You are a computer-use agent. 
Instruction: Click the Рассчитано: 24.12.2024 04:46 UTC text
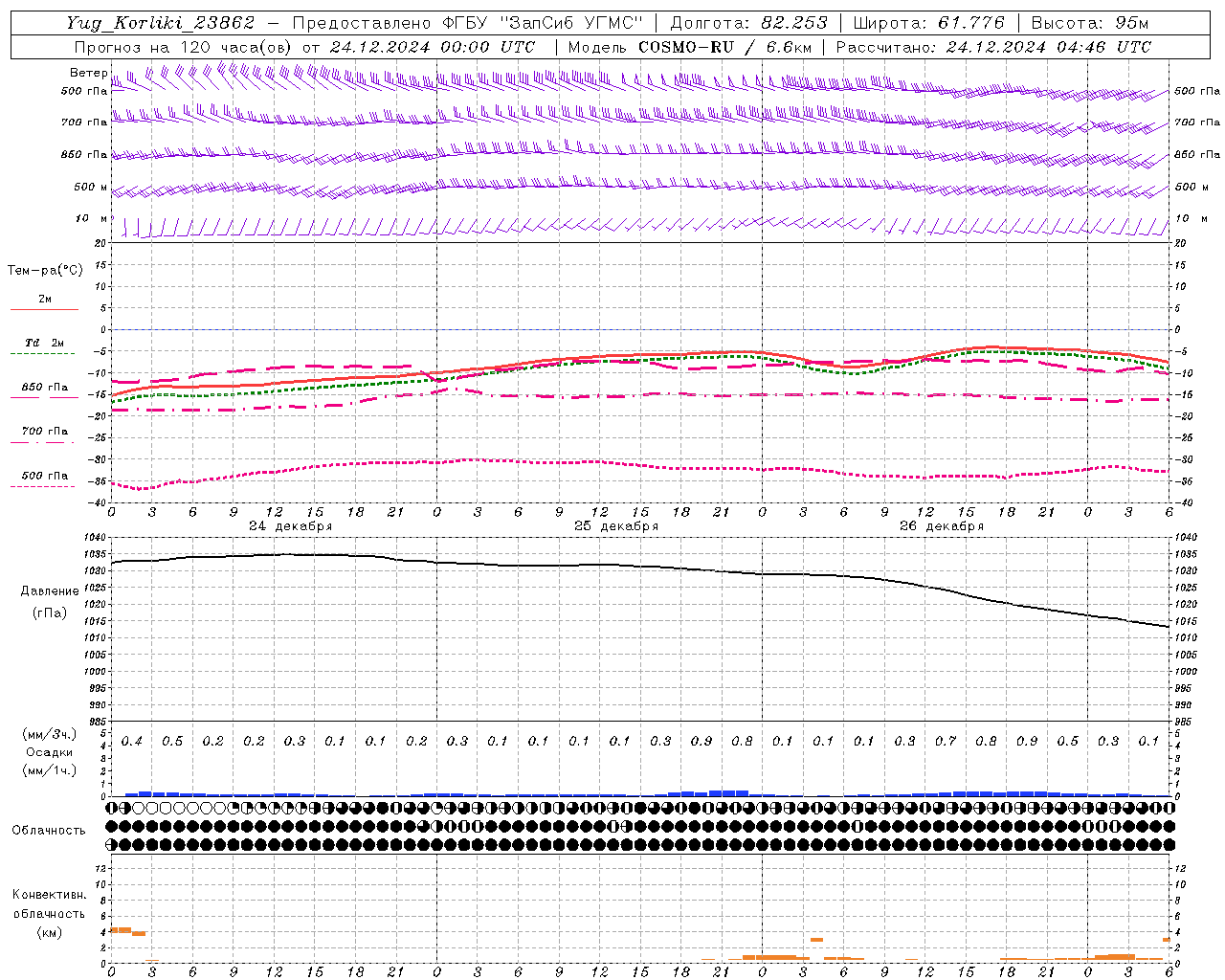(993, 47)
